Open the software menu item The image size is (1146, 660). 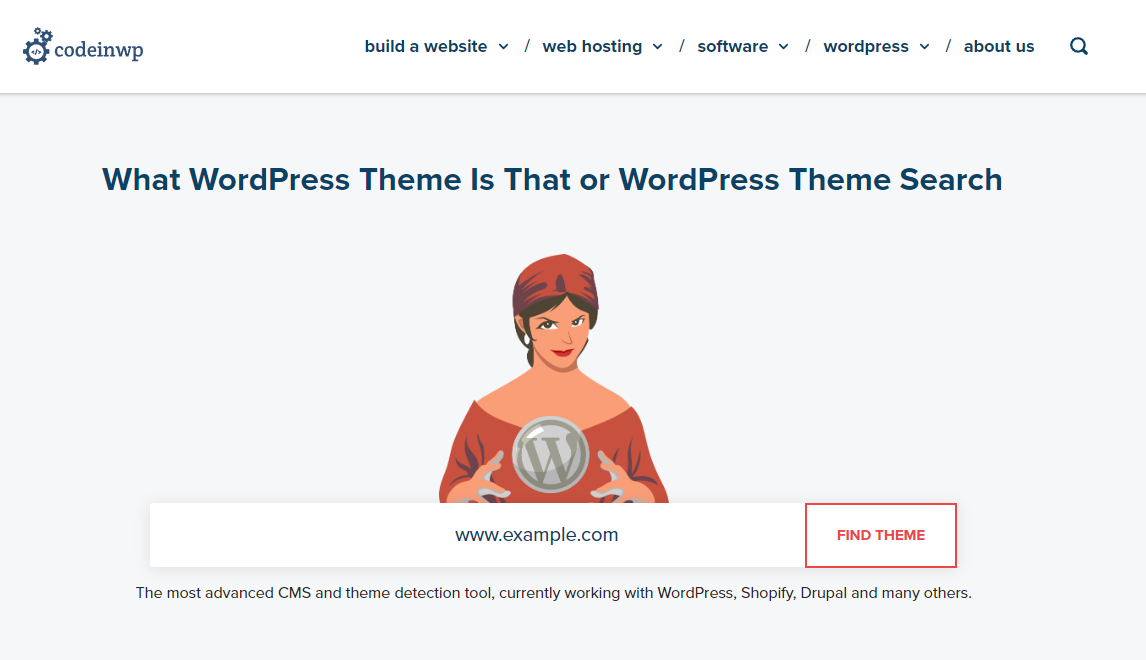click(732, 46)
